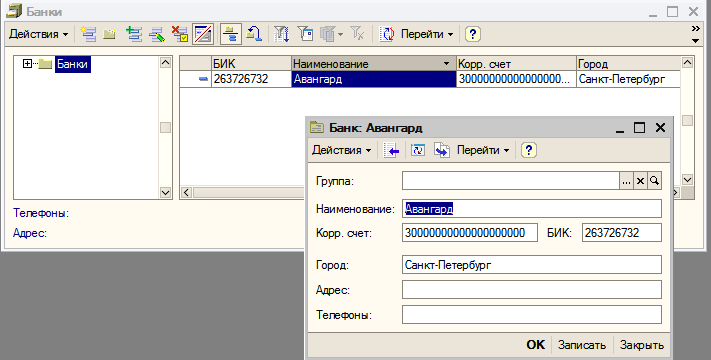
Task: Select the Банки folder in the tree
Action: pyautogui.click(x=73, y=64)
